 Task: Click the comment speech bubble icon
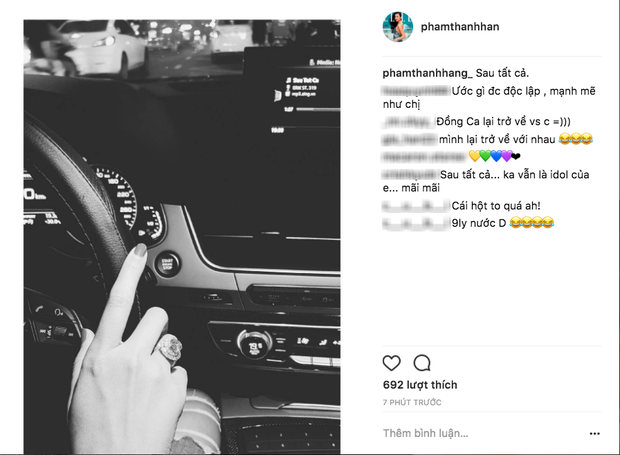click(x=422, y=363)
